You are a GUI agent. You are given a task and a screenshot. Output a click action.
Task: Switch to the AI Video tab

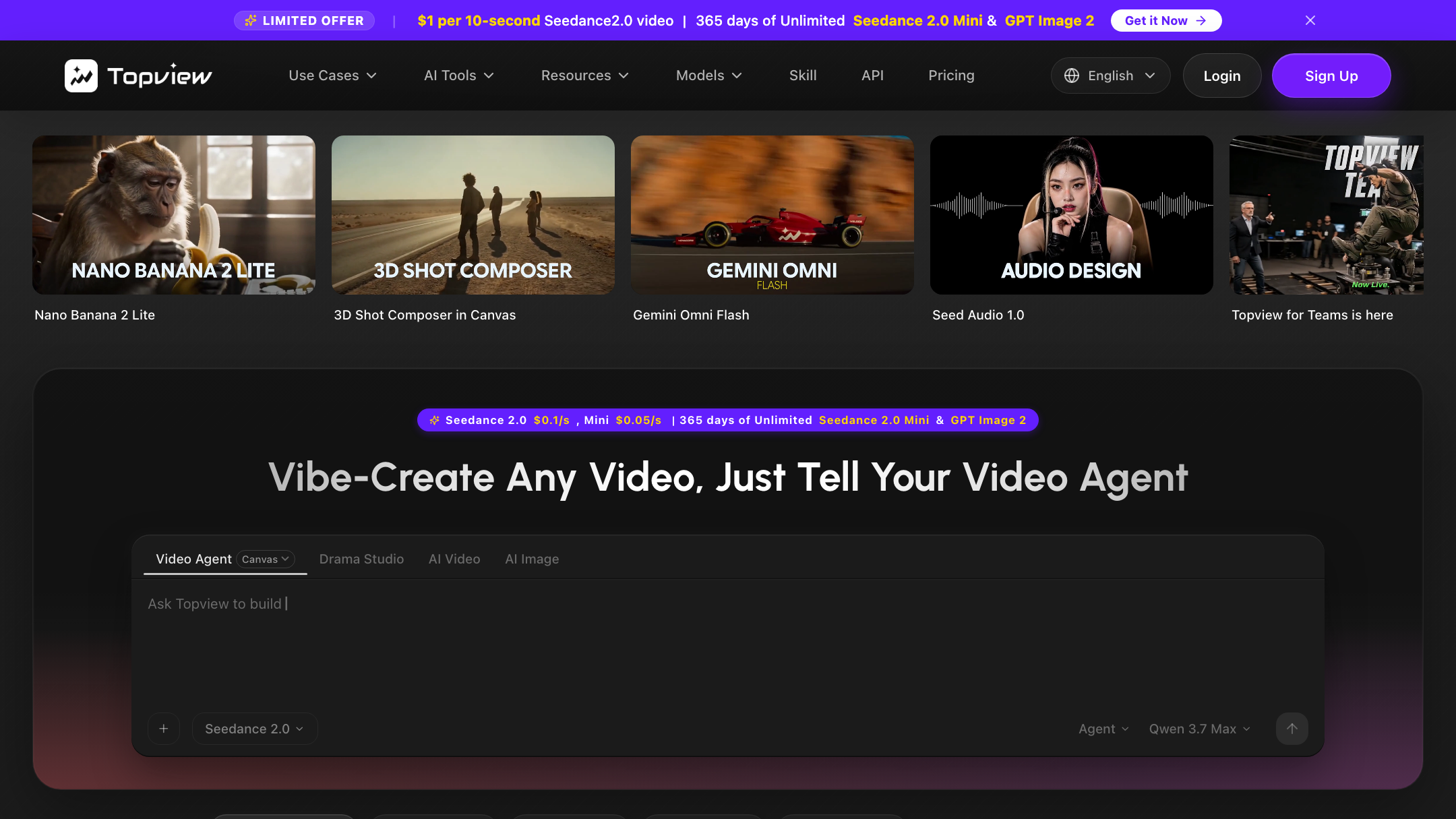454,559
